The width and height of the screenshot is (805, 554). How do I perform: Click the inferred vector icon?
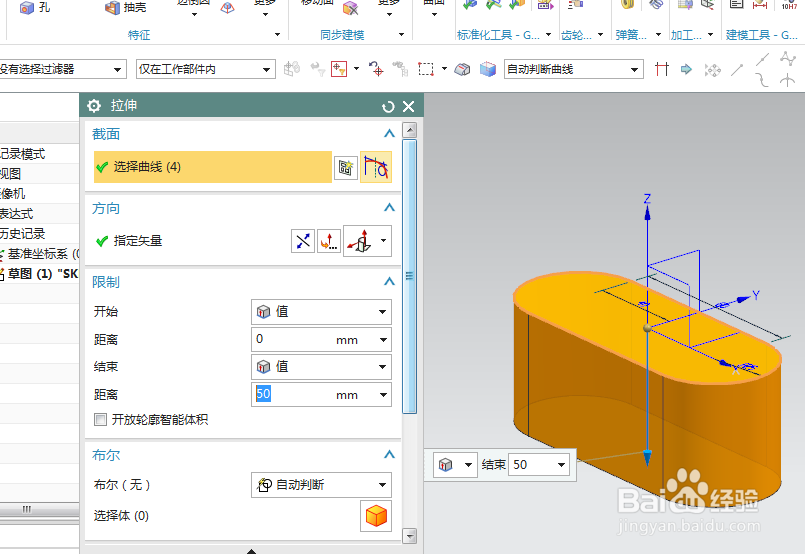pyautogui.click(x=359, y=241)
